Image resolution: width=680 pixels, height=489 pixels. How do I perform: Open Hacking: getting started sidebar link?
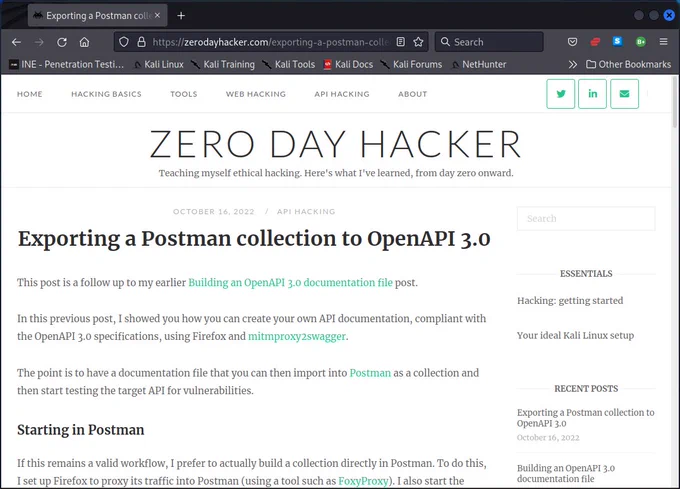tap(570, 300)
